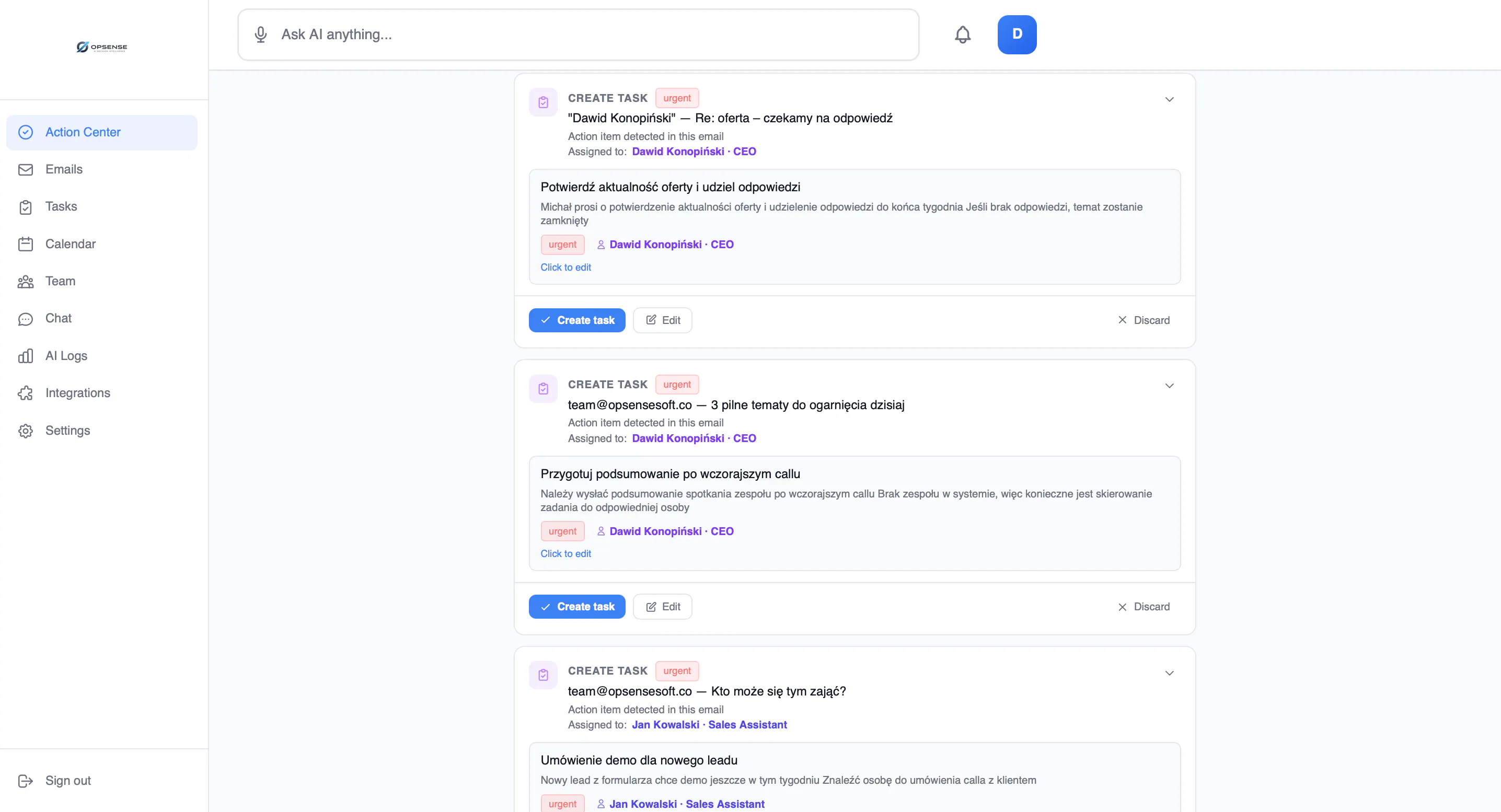The height and width of the screenshot is (812, 1501).
Task: Click the AI Logs bar chart icon
Action: point(26,356)
